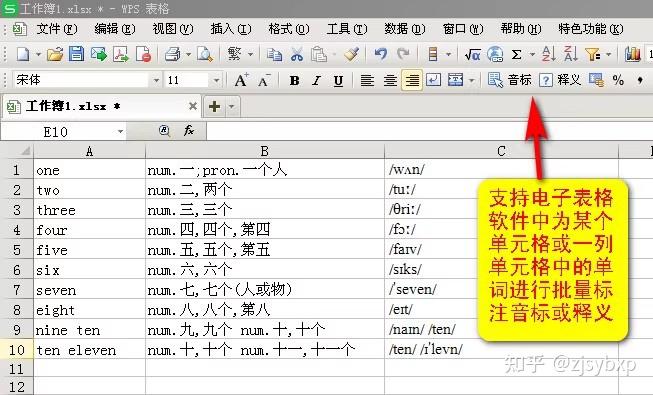The image size is (653, 395).
Task: Click the Export to PDF icon
Action: click(x=121, y=54)
